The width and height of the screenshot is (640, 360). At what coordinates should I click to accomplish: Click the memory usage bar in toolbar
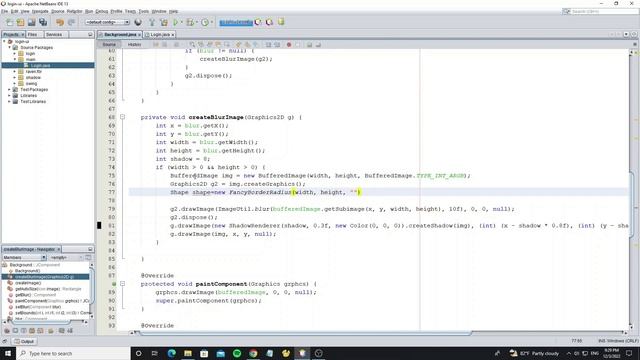point(236,22)
